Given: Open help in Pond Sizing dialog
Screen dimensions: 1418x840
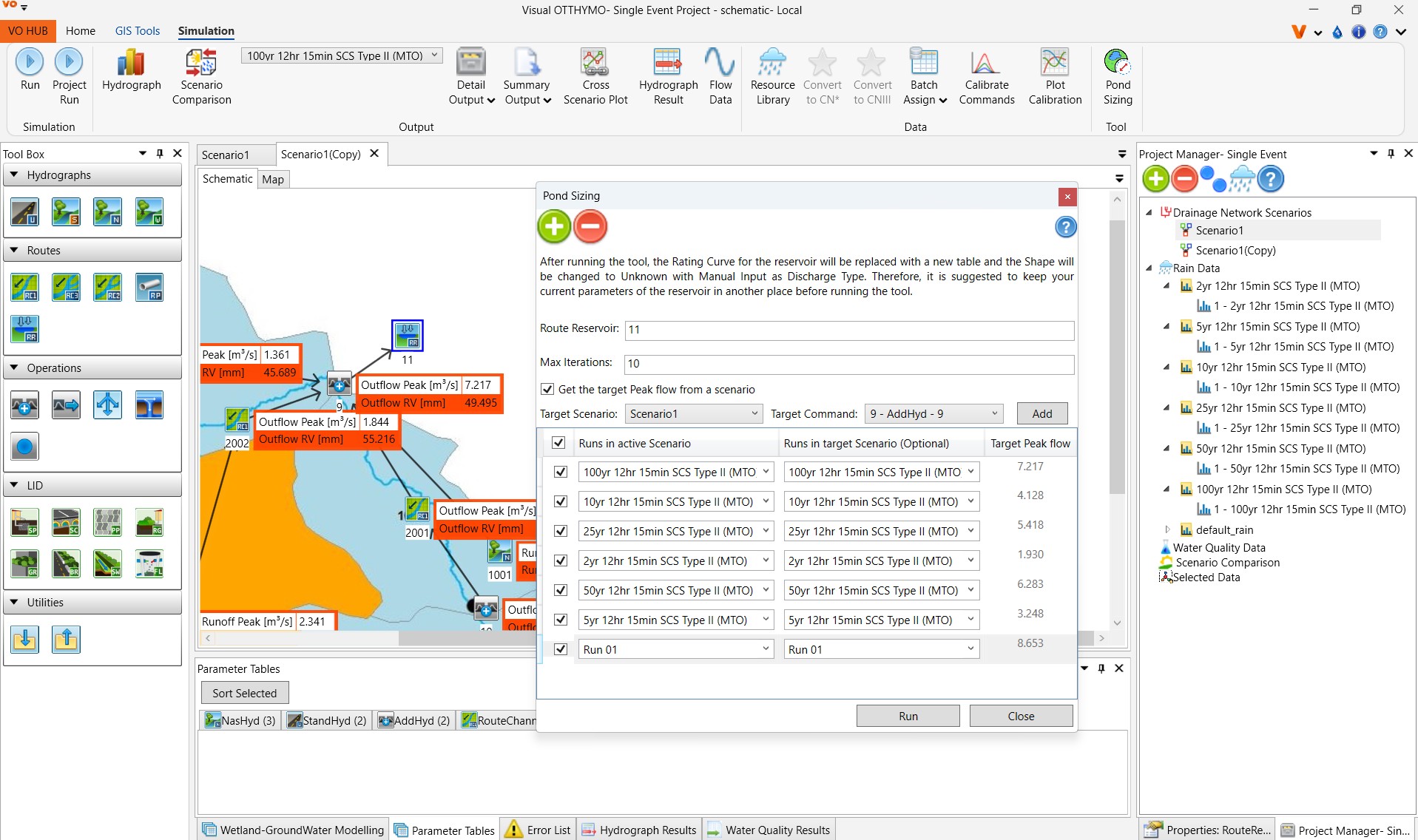Looking at the screenshot, I should coord(1065,227).
